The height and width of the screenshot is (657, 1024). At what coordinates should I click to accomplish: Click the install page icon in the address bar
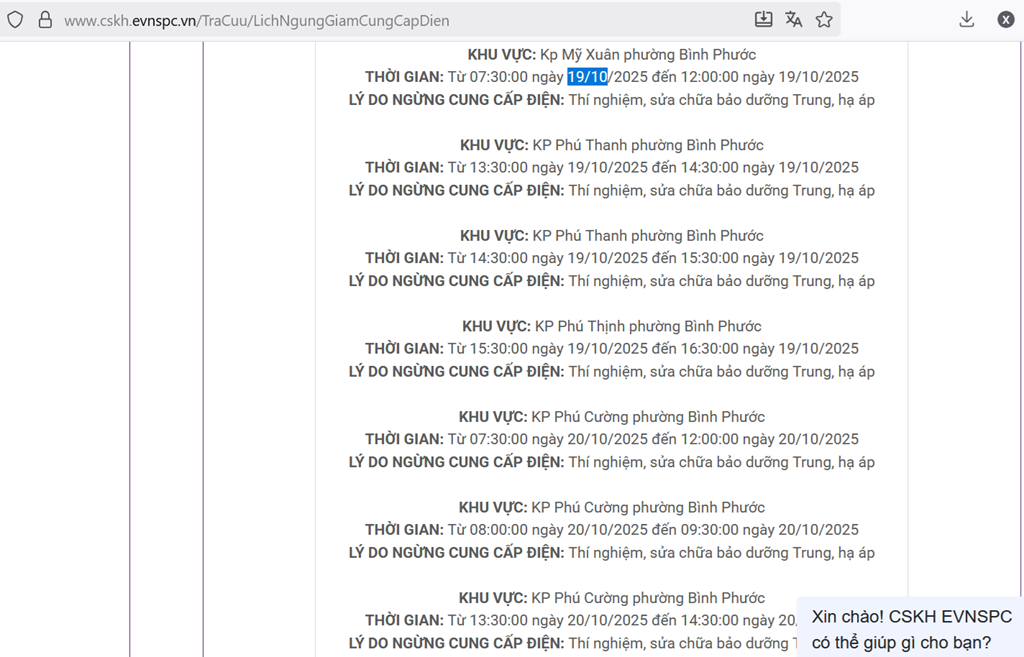tap(763, 20)
